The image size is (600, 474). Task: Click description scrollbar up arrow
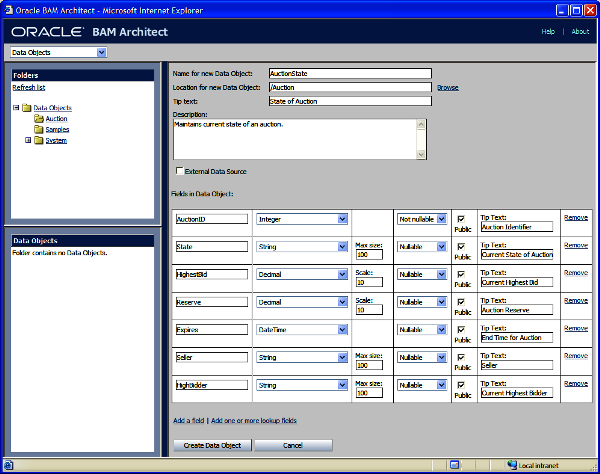point(421,124)
